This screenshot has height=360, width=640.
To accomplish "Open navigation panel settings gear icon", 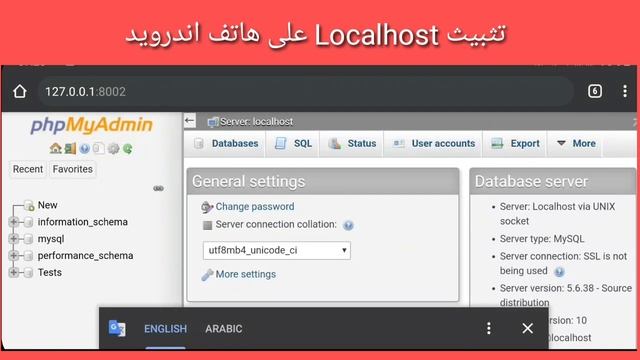I will point(113,149).
